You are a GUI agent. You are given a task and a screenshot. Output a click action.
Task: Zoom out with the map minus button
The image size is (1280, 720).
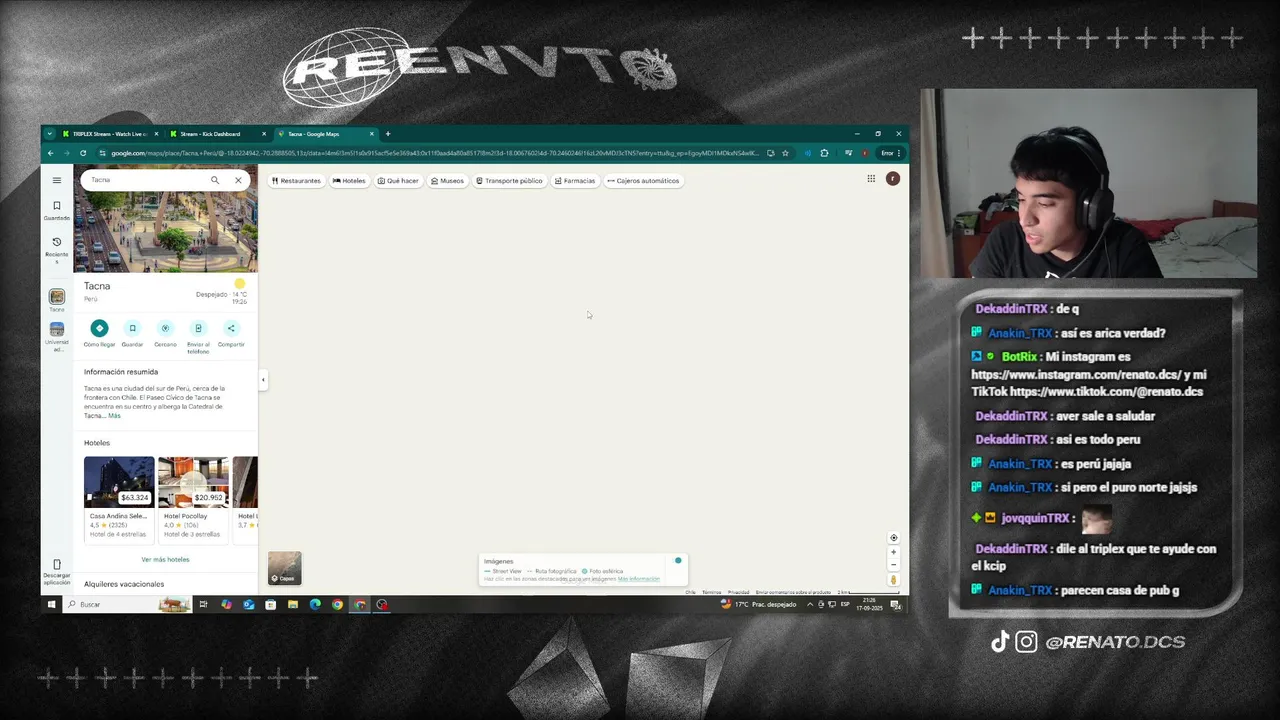[x=894, y=565]
